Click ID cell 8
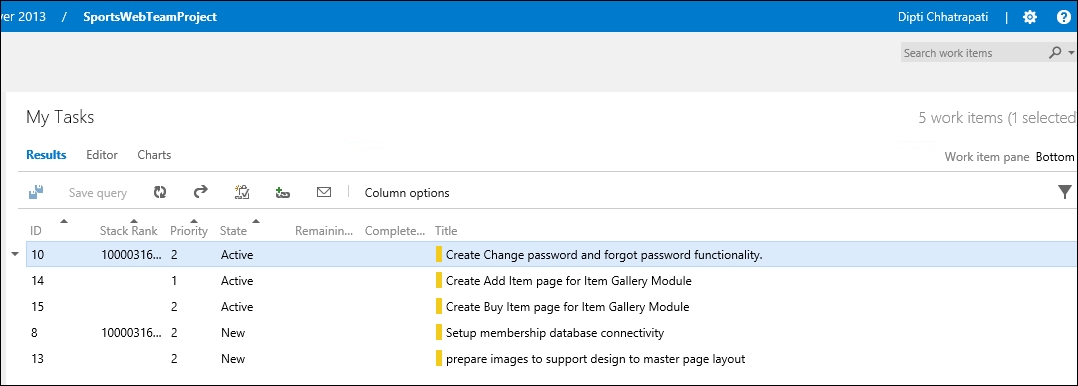This screenshot has height=386, width=1078. [34, 333]
